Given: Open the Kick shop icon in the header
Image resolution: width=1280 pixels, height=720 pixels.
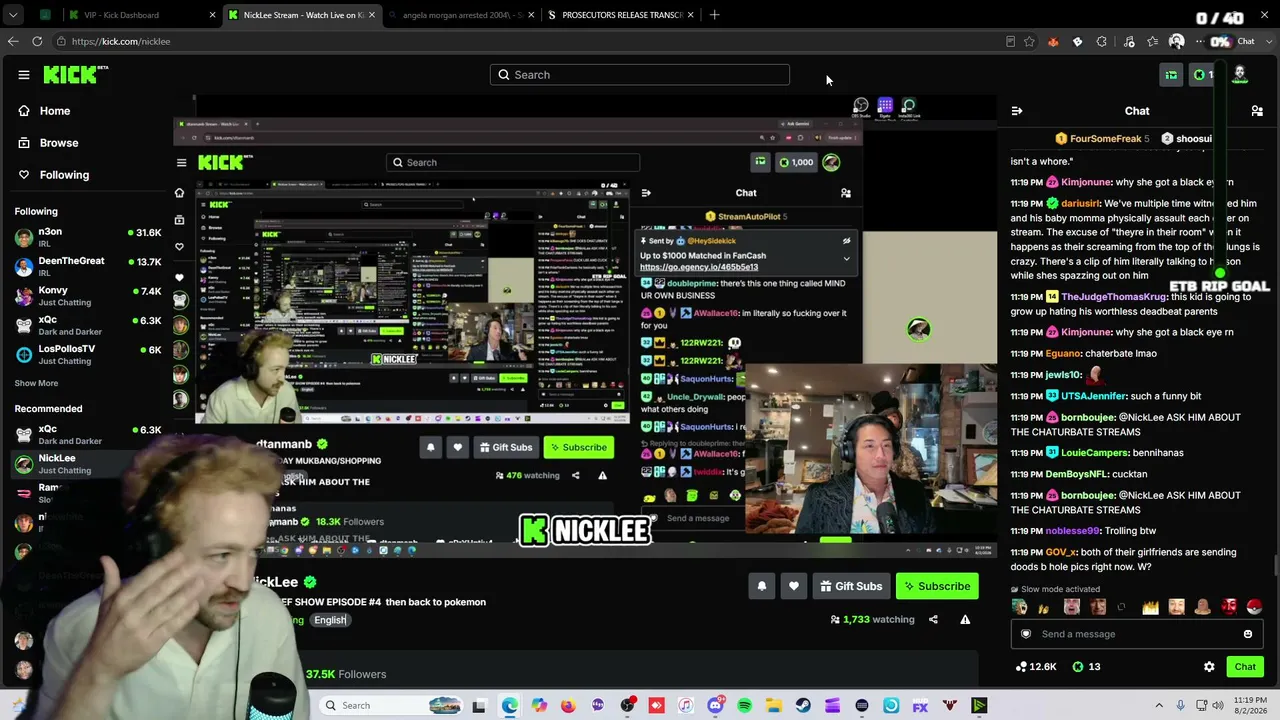Looking at the screenshot, I should 1171,75.
